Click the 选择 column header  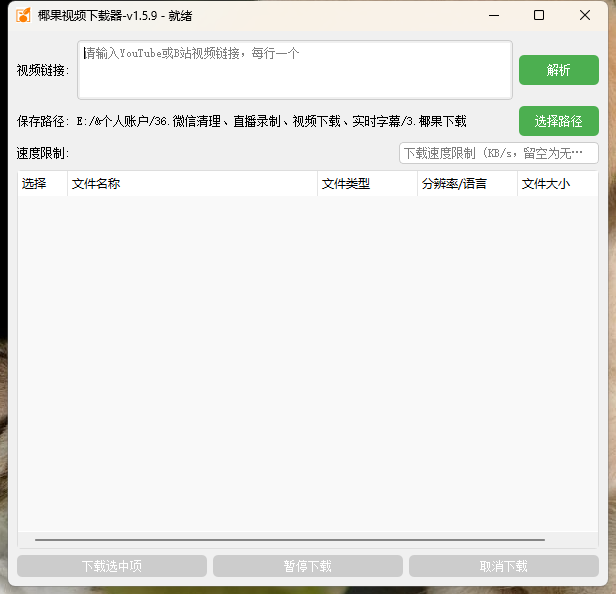pyautogui.click(x=42, y=184)
